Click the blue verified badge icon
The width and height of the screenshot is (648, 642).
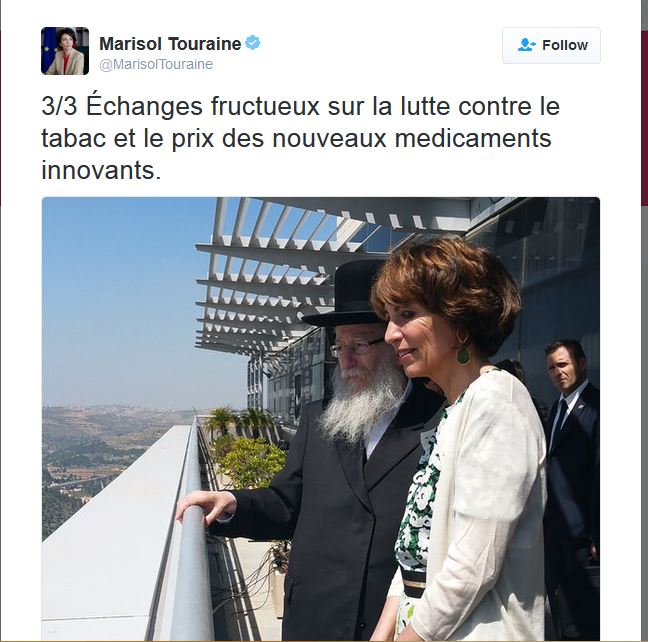pyautogui.click(x=253, y=43)
